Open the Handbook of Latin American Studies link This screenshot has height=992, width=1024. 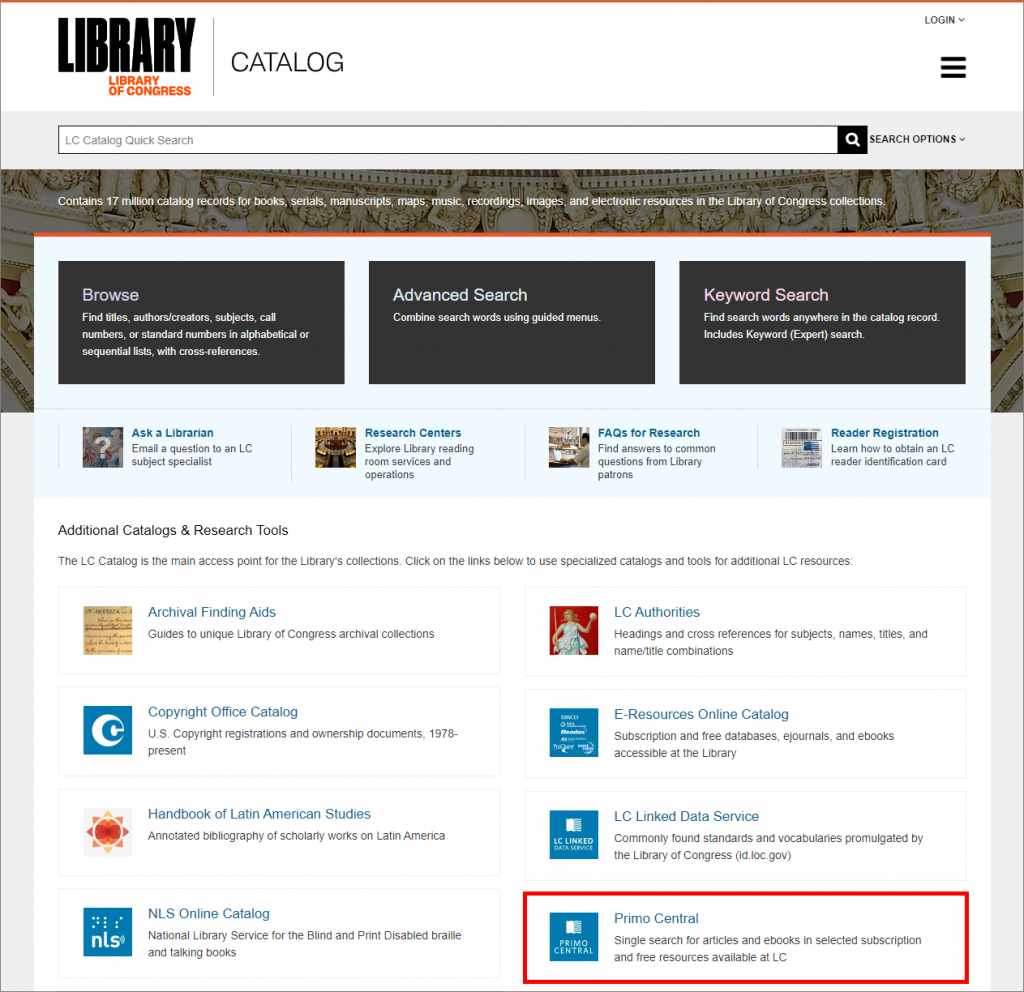pos(259,814)
